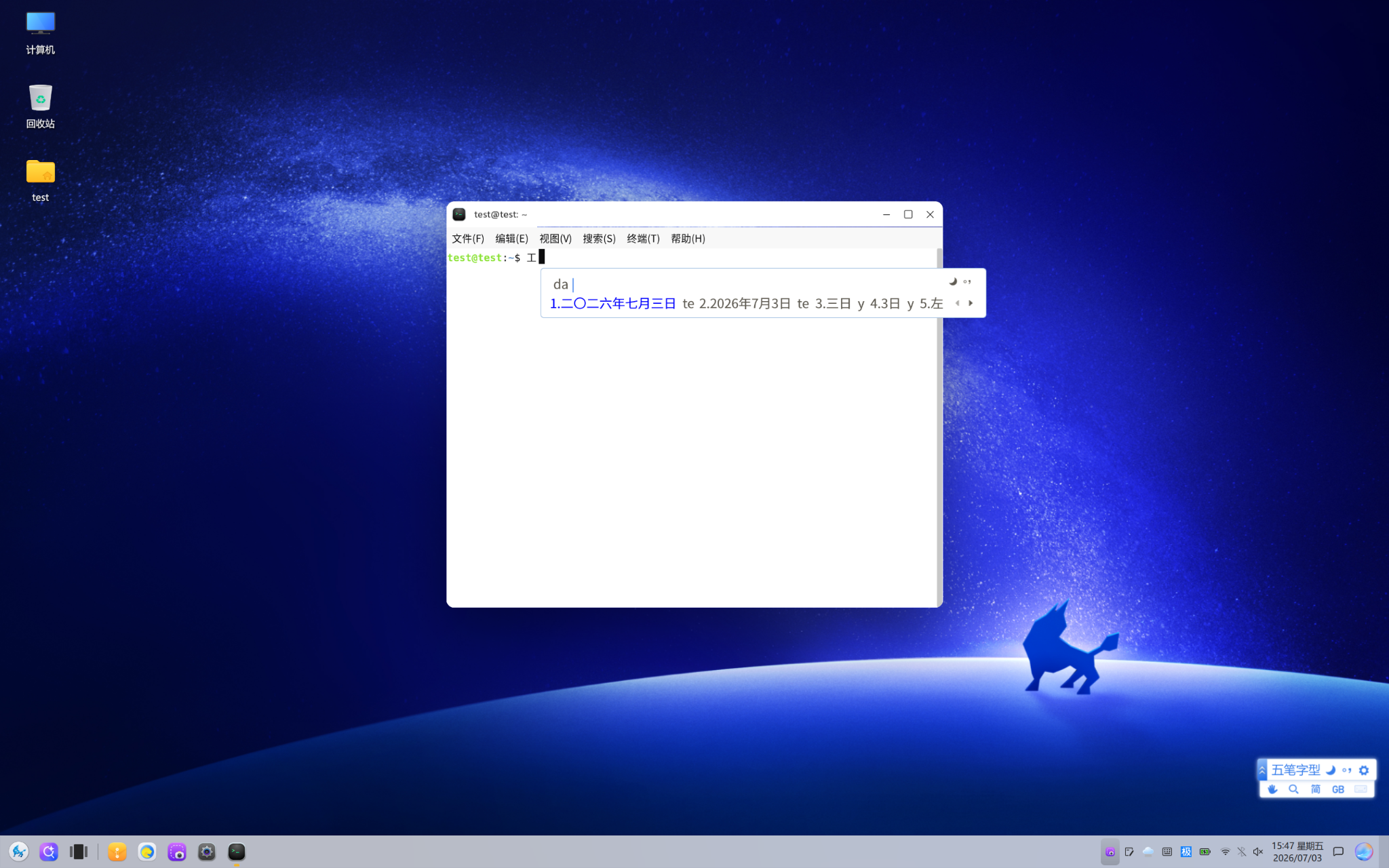Image resolution: width=1389 pixels, height=868 pixels.
Task: Open the 编辑(E) menu
Action: click(x=511, y=239)
